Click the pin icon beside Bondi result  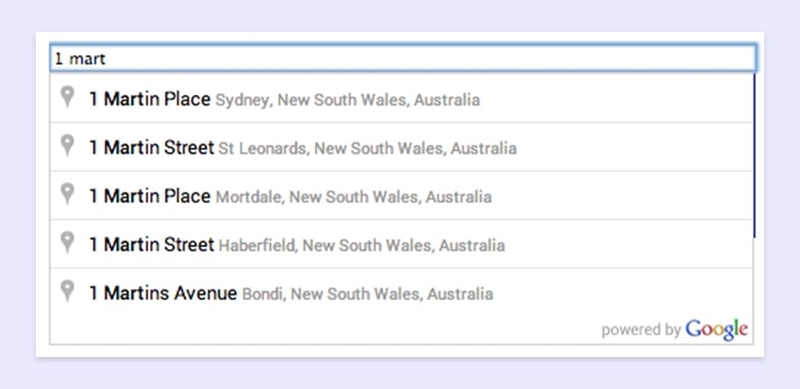tap(67, 291)
